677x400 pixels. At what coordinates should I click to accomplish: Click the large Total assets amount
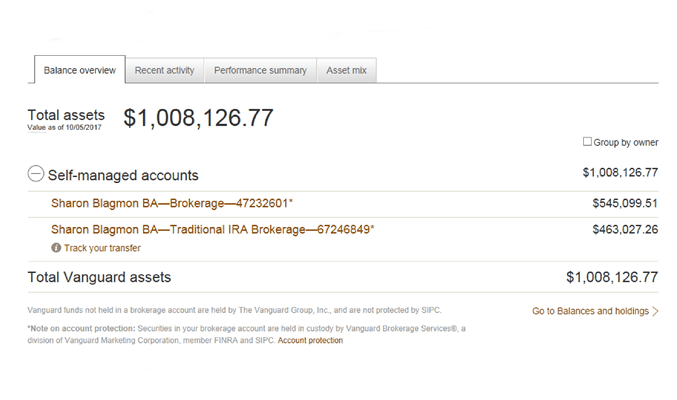point(198,118)
